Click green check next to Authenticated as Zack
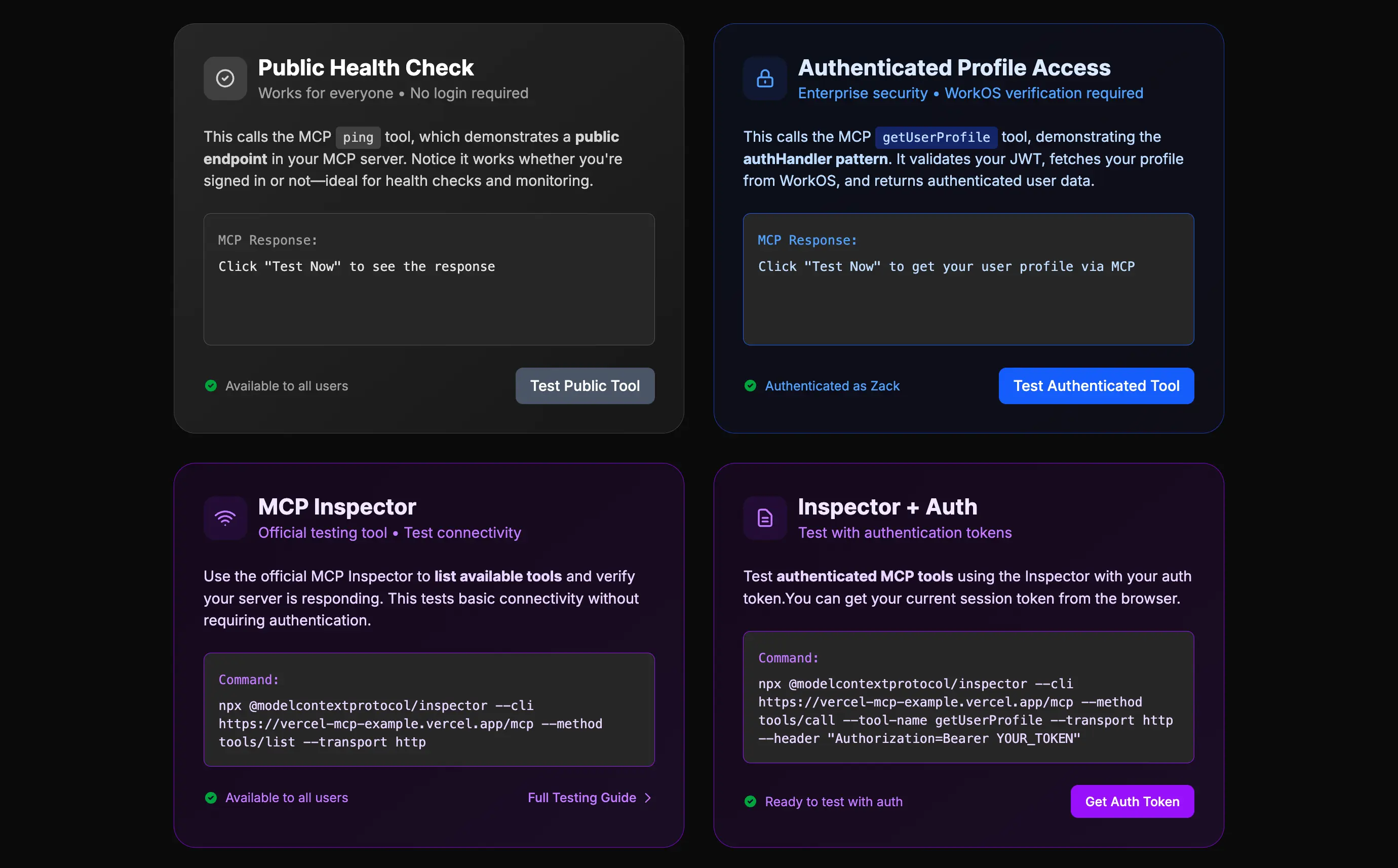 pyautogui.click(x=750, y=386)
